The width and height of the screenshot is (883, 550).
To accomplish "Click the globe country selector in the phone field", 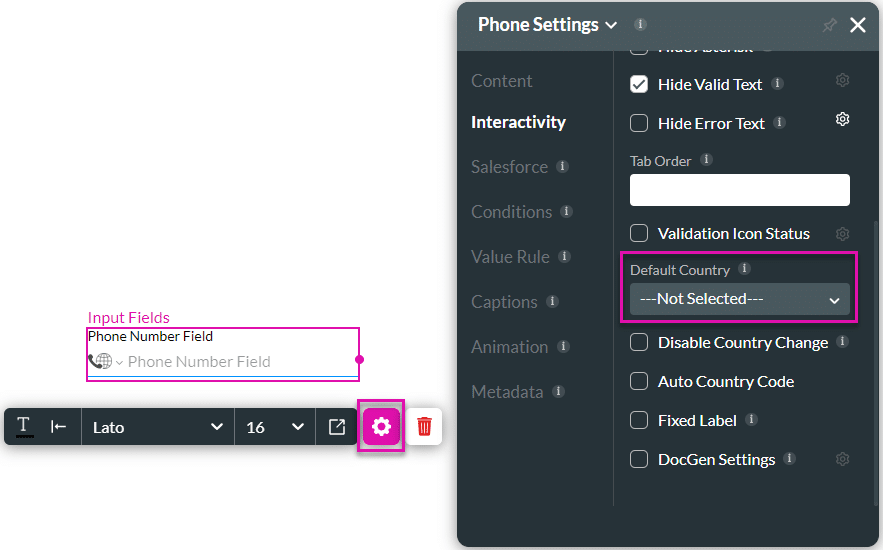I will (x=105, y=361).
